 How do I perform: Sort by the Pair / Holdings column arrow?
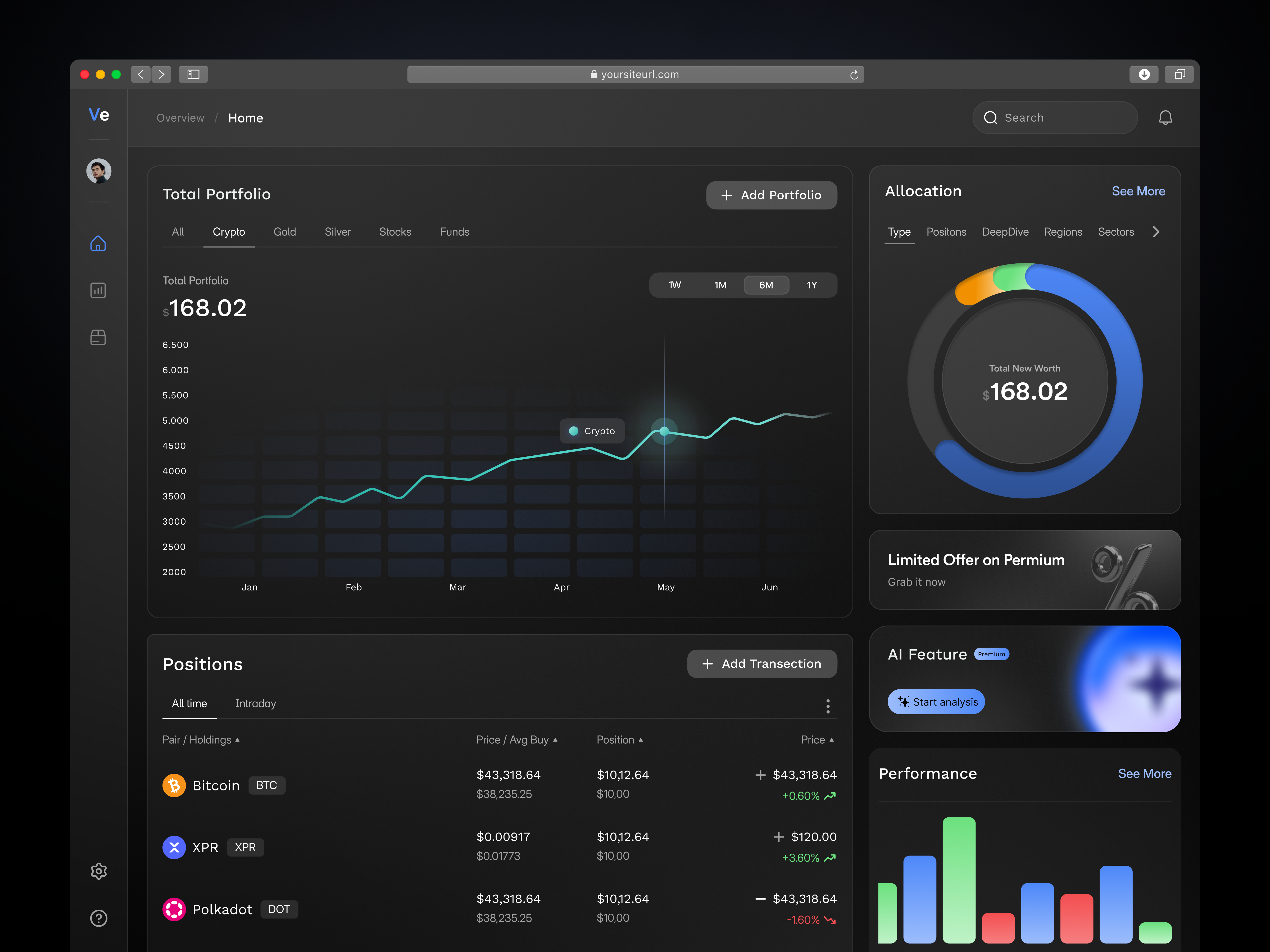tap(238, 740)
